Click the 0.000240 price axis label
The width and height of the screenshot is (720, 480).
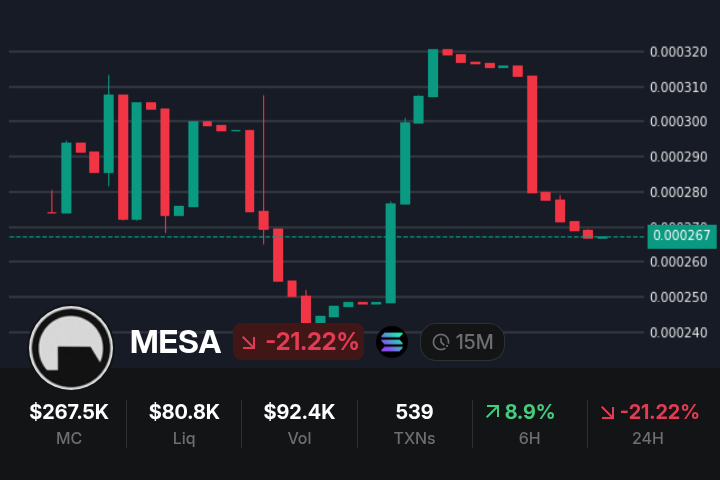click(x=678, y=332)
